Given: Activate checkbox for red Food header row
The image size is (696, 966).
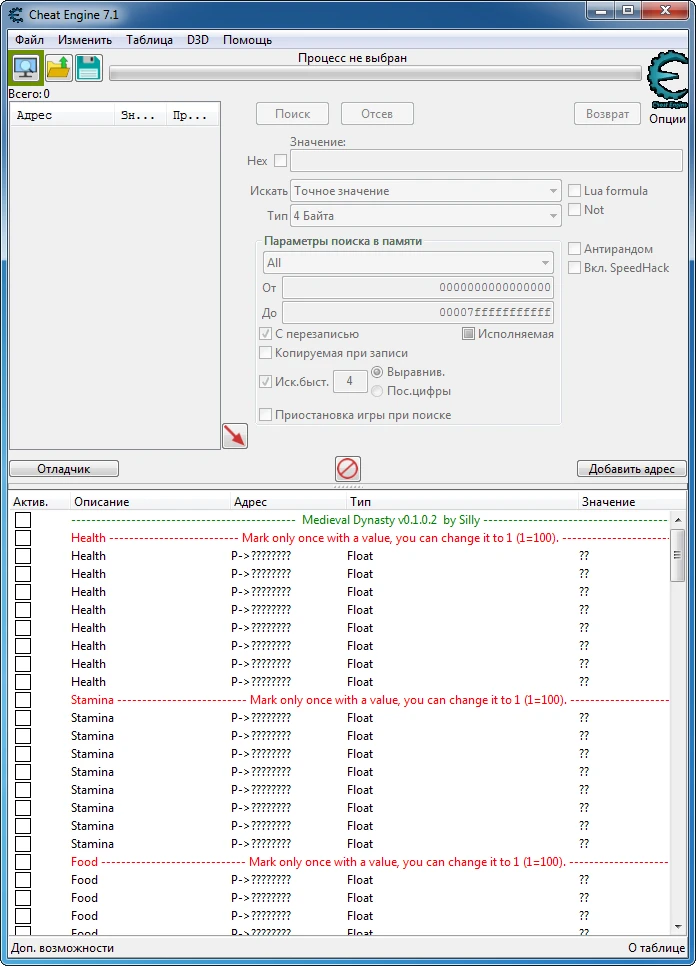Looking at the screenshot, I should click(x=23, y=862).
